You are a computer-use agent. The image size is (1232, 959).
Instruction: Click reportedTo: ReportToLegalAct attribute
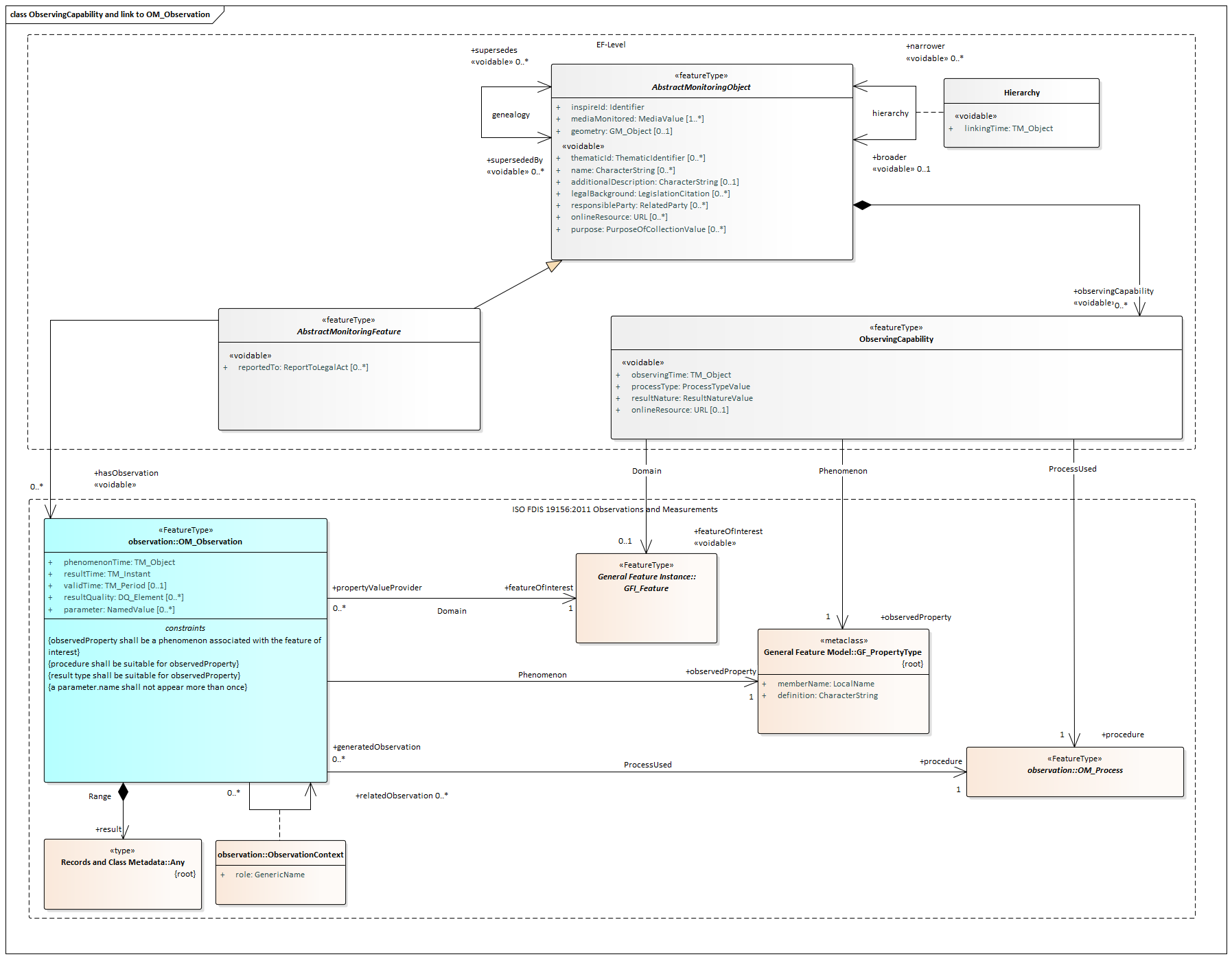click(303, 367)
